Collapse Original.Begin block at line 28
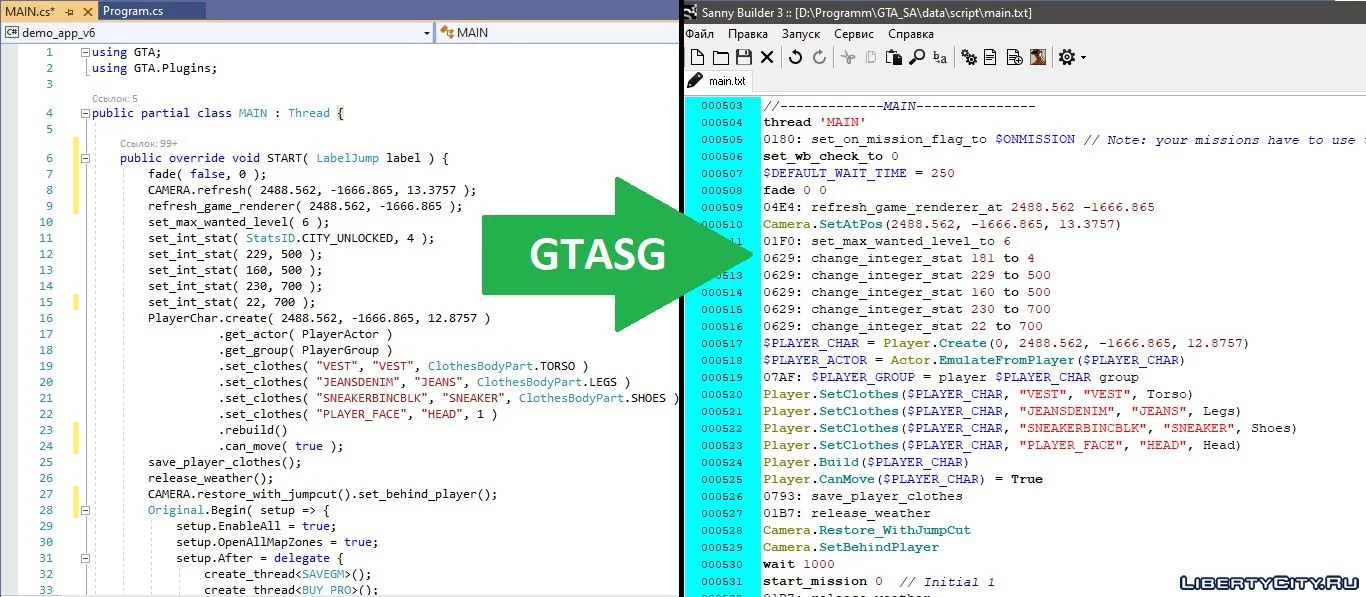This screenshot has width=1366, height=597. coord(85,510)
